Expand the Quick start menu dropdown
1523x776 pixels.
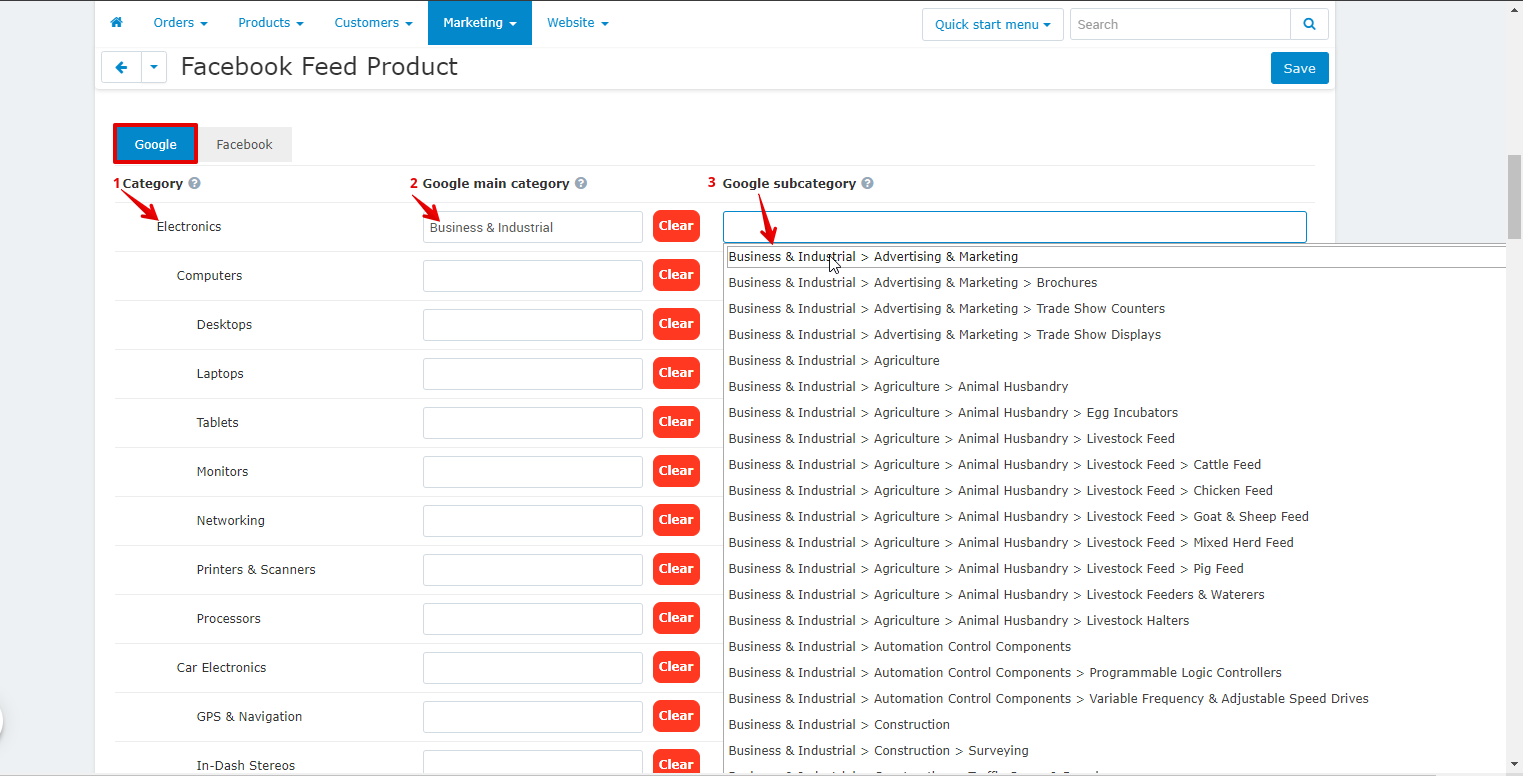click(x=993, y=24)
